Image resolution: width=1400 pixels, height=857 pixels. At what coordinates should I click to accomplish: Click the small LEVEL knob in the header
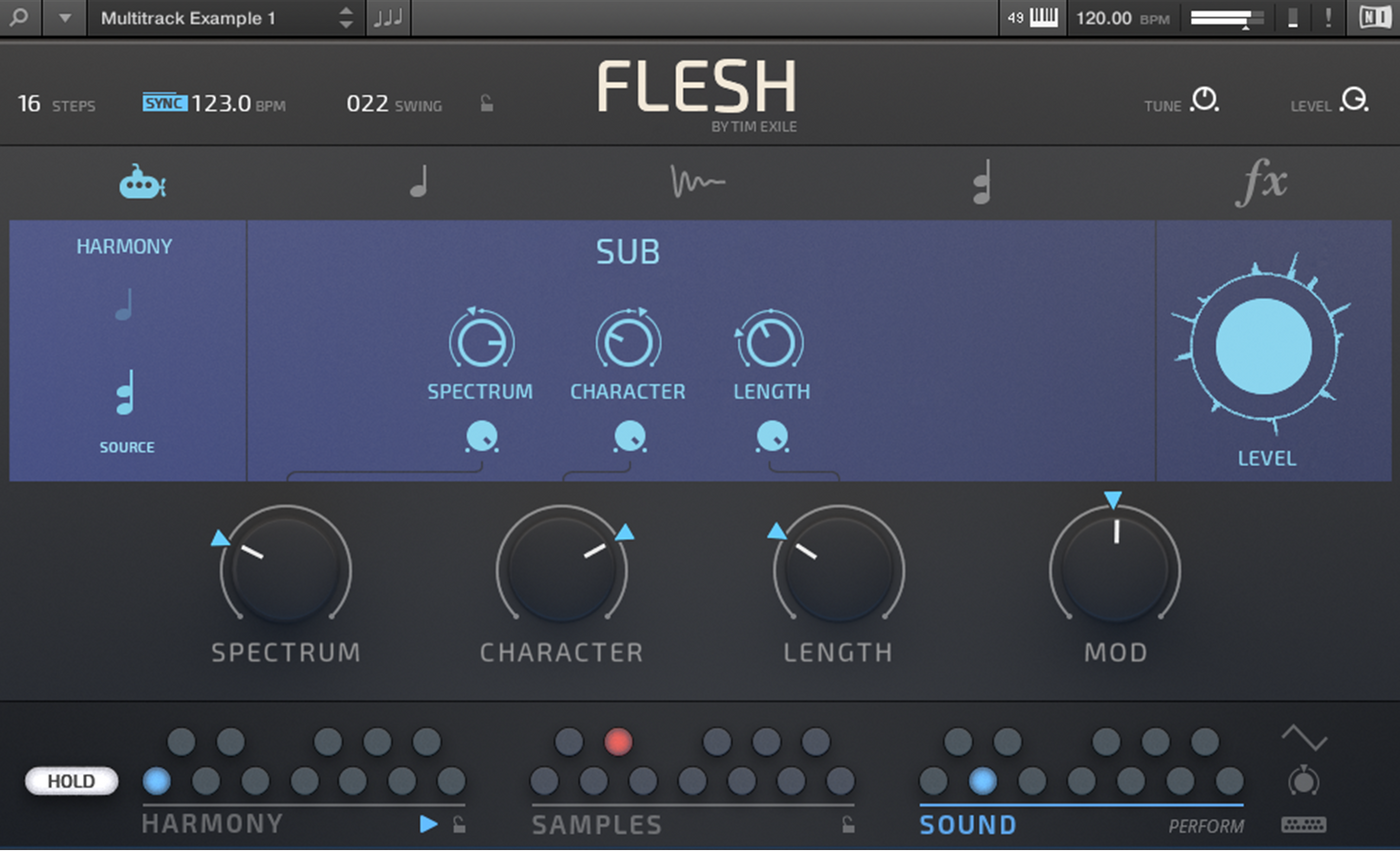1354,101
